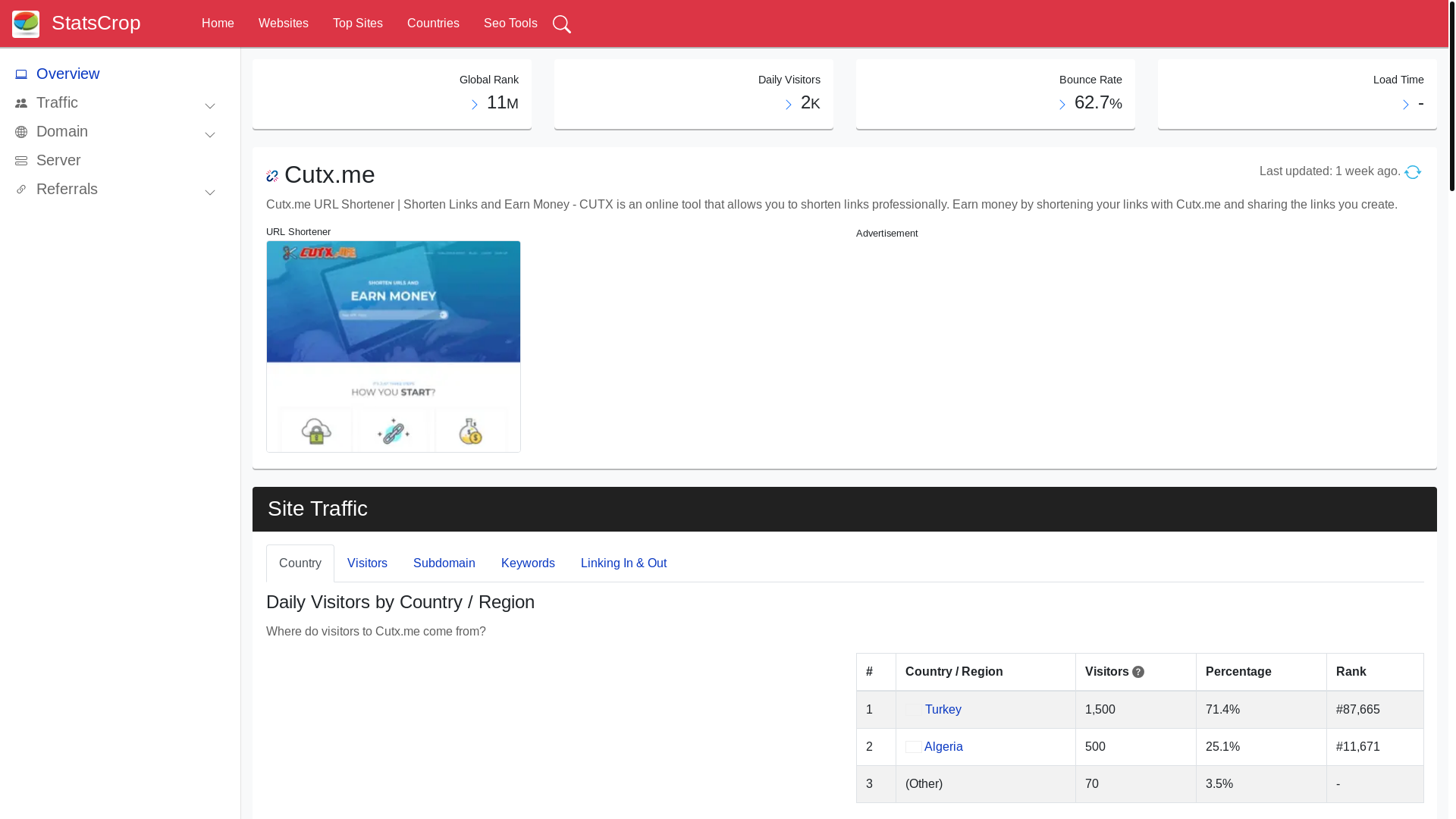
Task: Click the StatsCrop logo icon
Action: [x=26, y=24]
